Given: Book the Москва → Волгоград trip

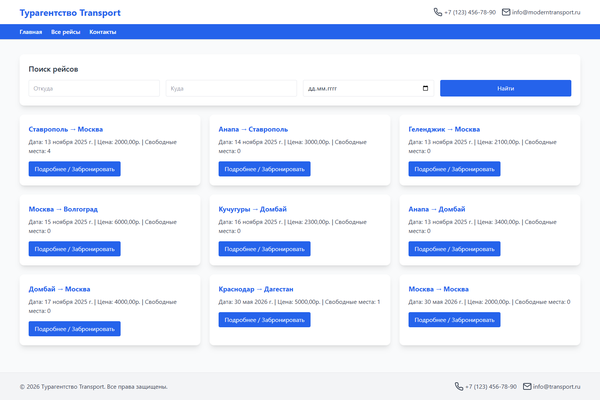Looking at the screenshot, I should tap(75, 249).
